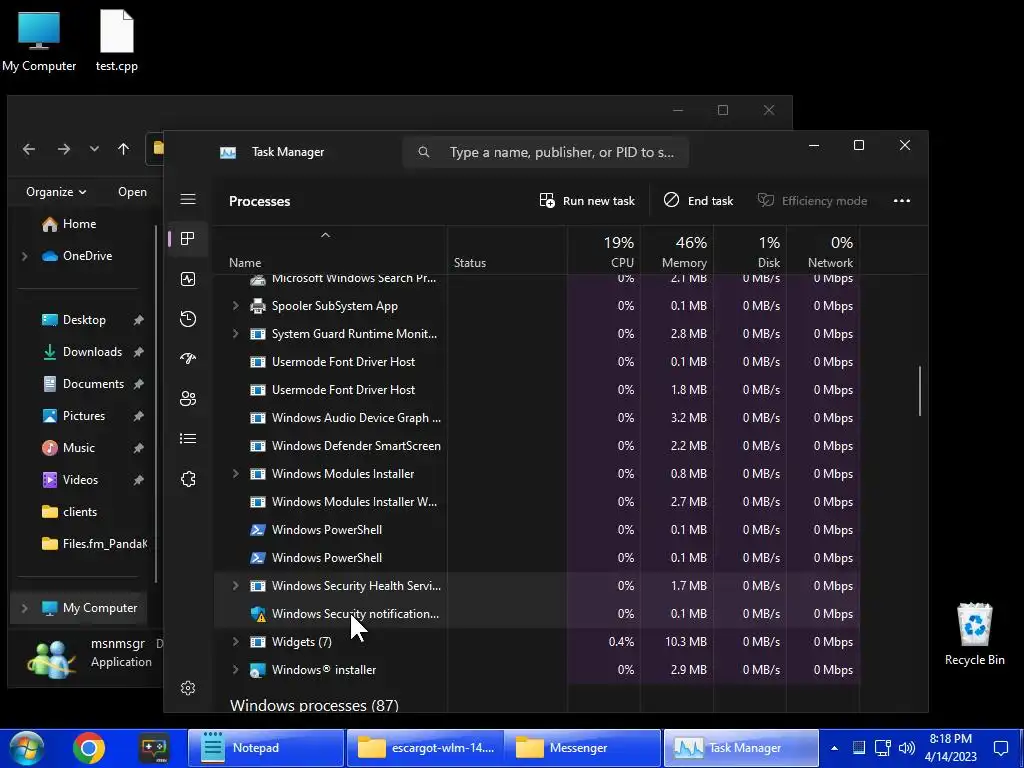Open recent locations dropdown in File Explorer
Viewport: 1024px width, 768px height.
pyautogui.click(x=94, y=150)
